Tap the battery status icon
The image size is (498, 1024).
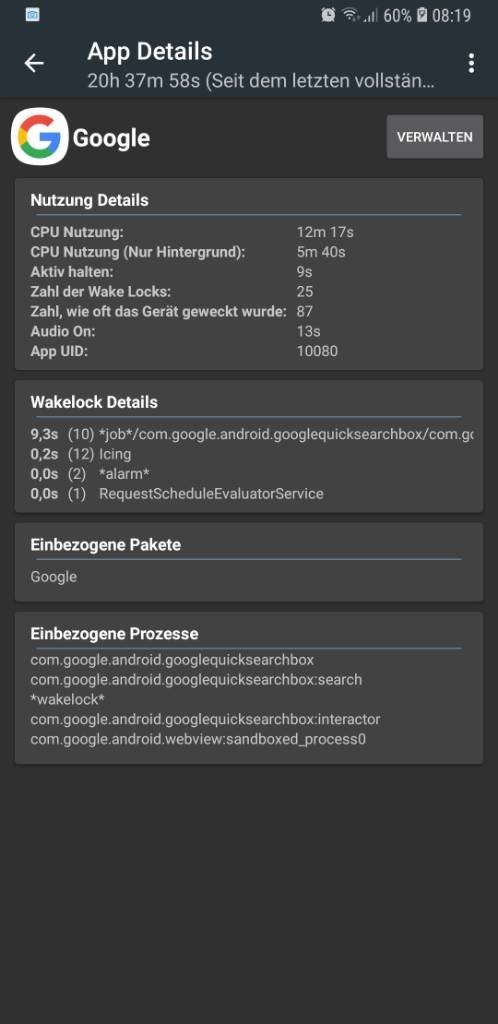[x=422, y=15]
